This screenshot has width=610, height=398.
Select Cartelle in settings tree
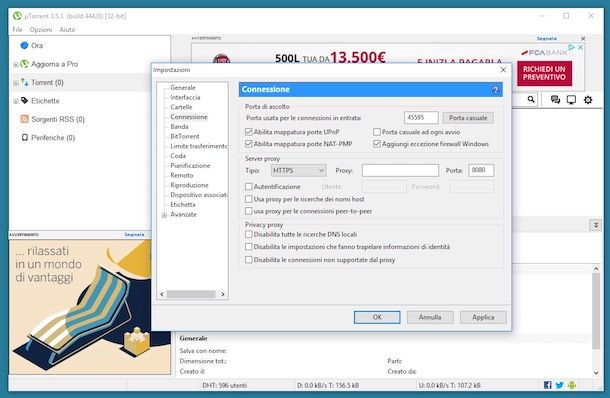click(x=181, y=107)
